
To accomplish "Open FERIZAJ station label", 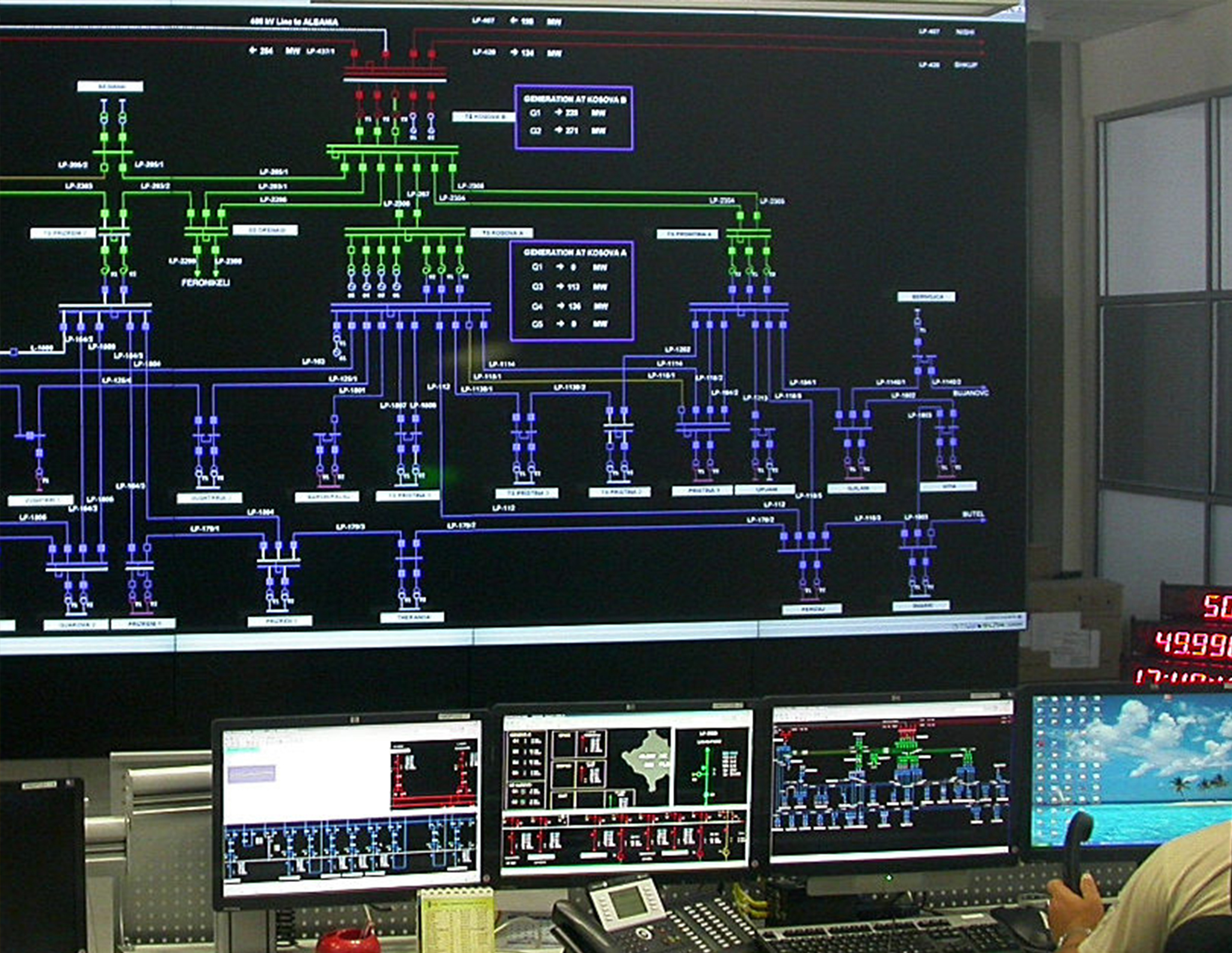I will pos(812,609).
